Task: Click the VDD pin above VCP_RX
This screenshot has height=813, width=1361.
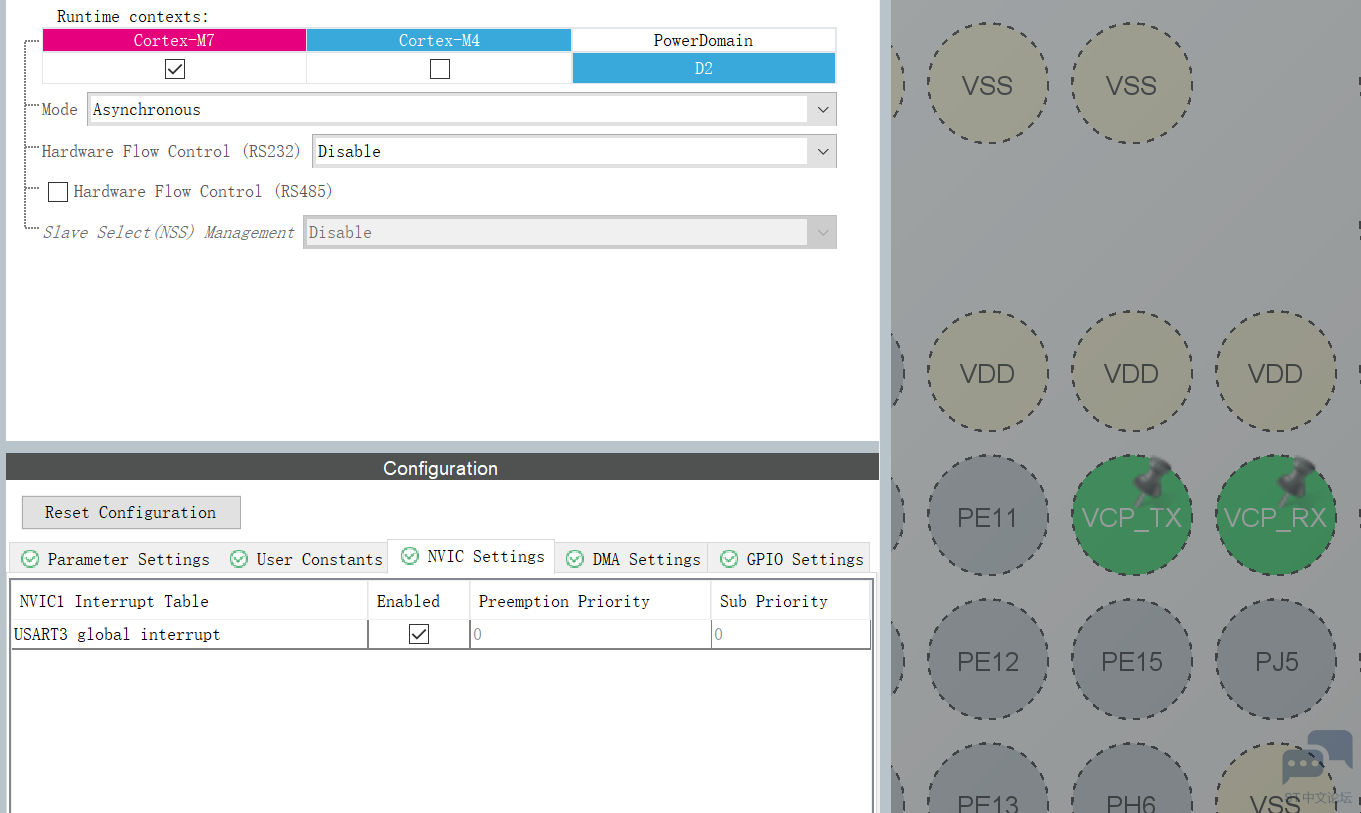Action: point(1276,372)
